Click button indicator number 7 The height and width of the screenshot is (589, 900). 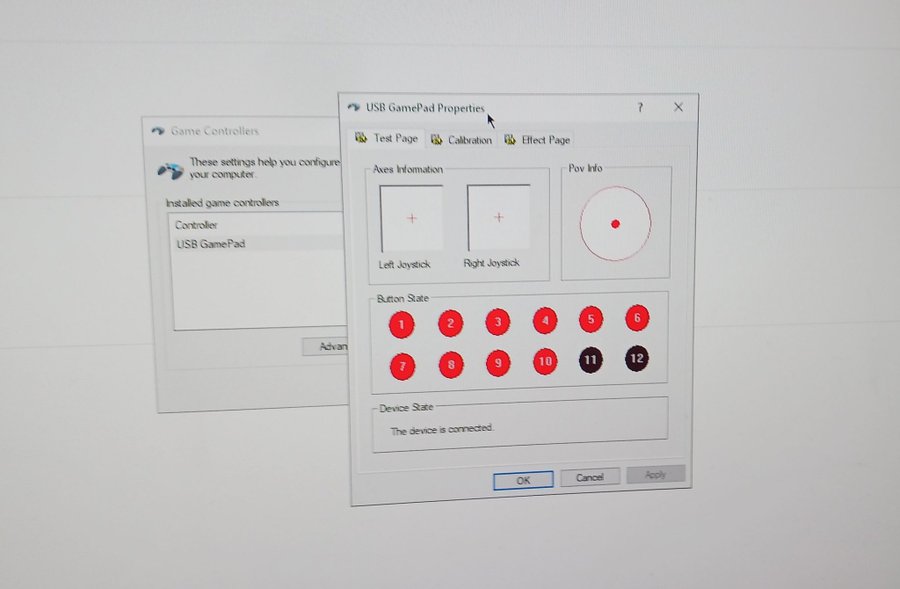402,366
